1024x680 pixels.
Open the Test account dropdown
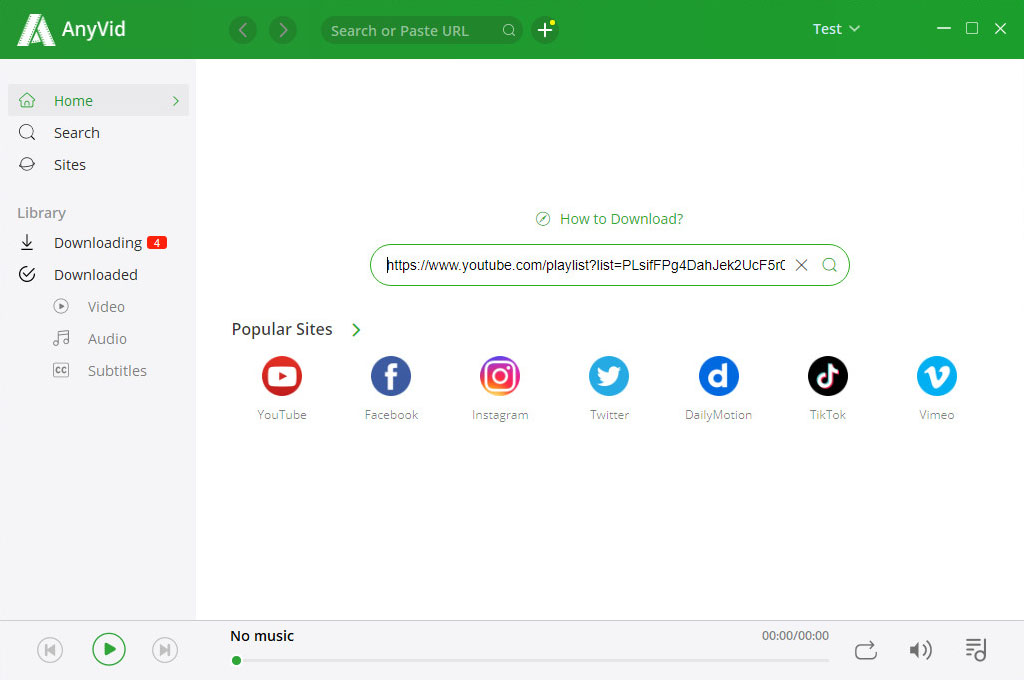(836, 29)
